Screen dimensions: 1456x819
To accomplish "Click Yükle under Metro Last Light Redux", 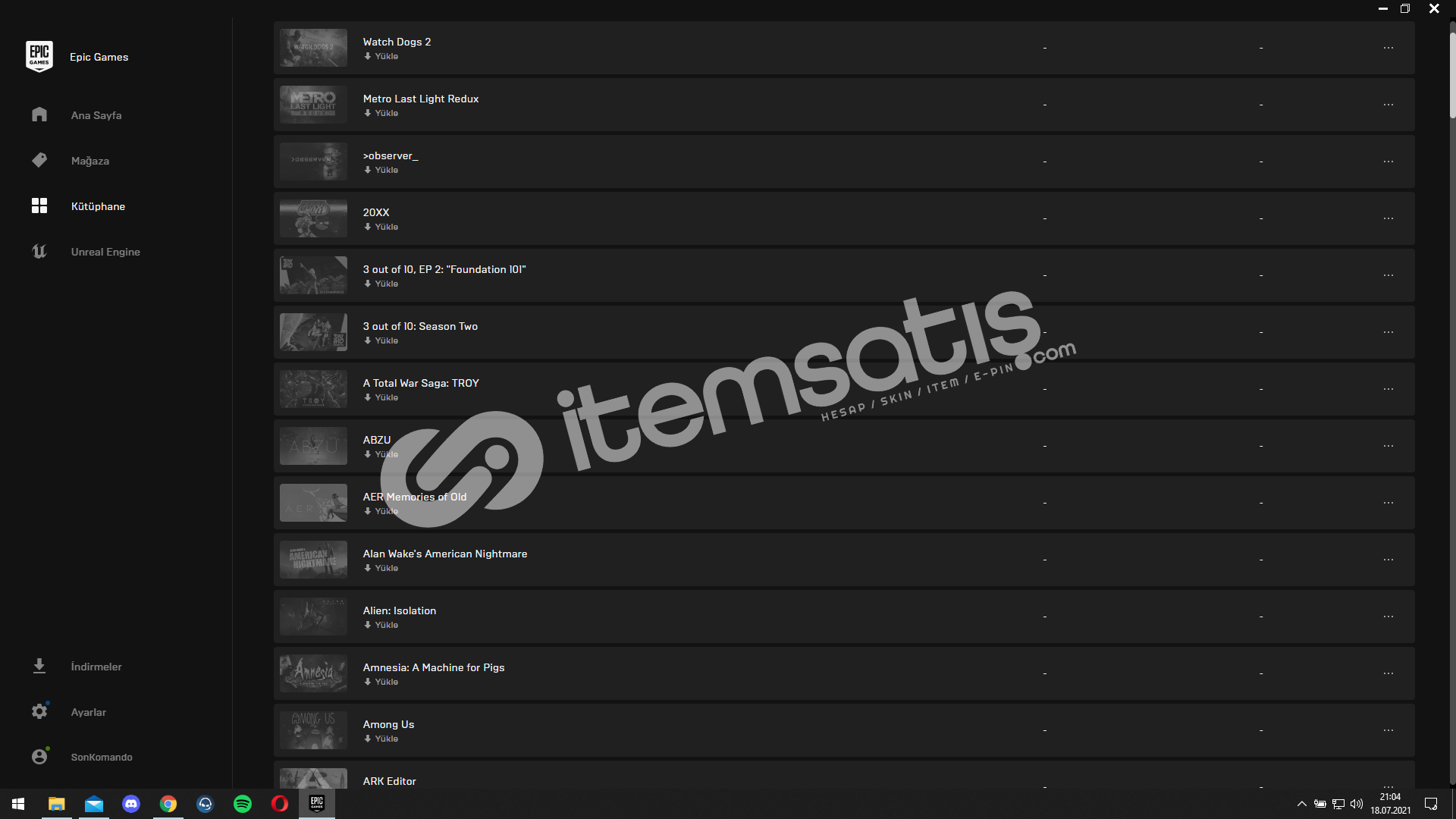I will pos(381,113).
